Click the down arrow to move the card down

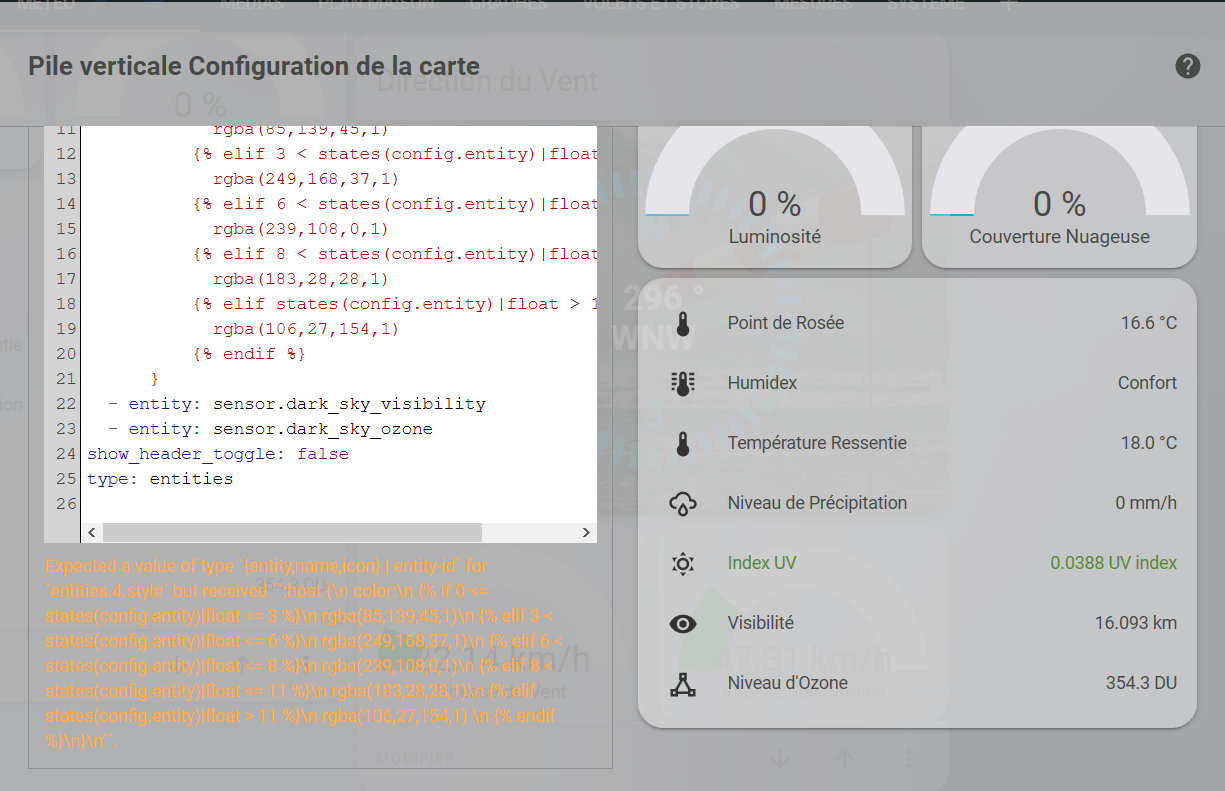(779, 758)
